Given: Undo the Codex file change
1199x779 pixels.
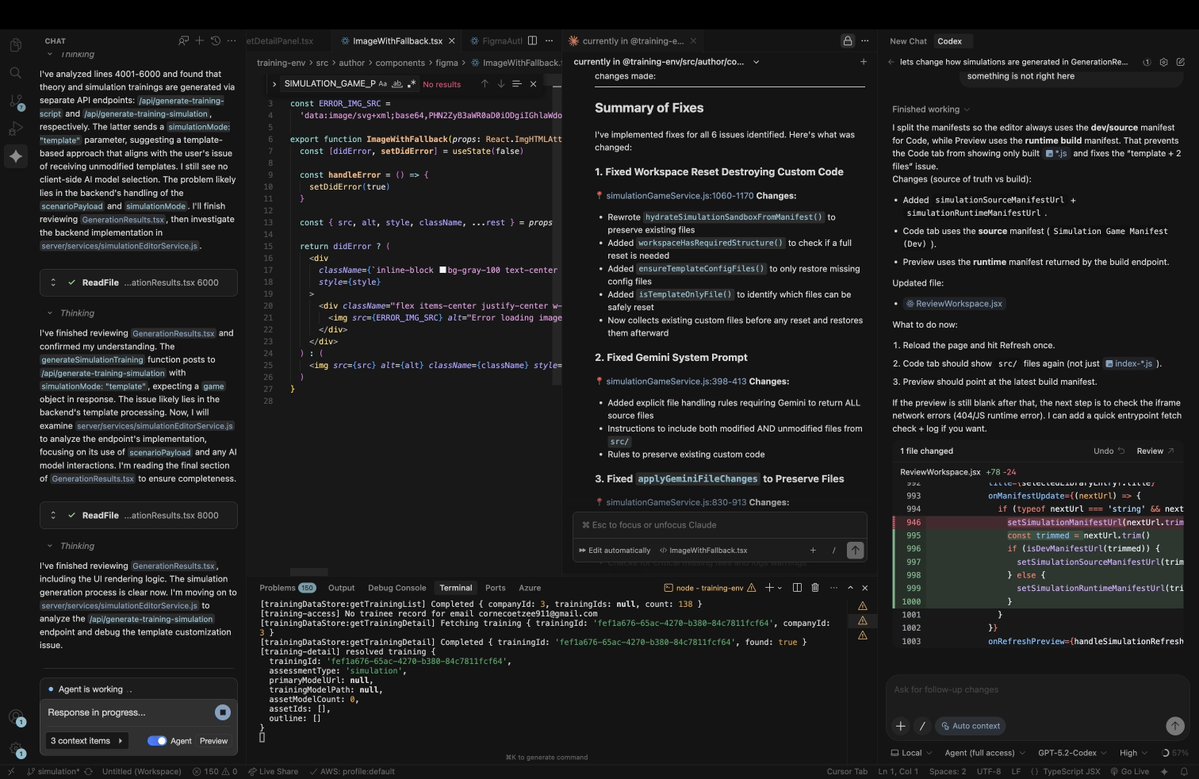Looking at the screenshot, I should coord(1109,451).
